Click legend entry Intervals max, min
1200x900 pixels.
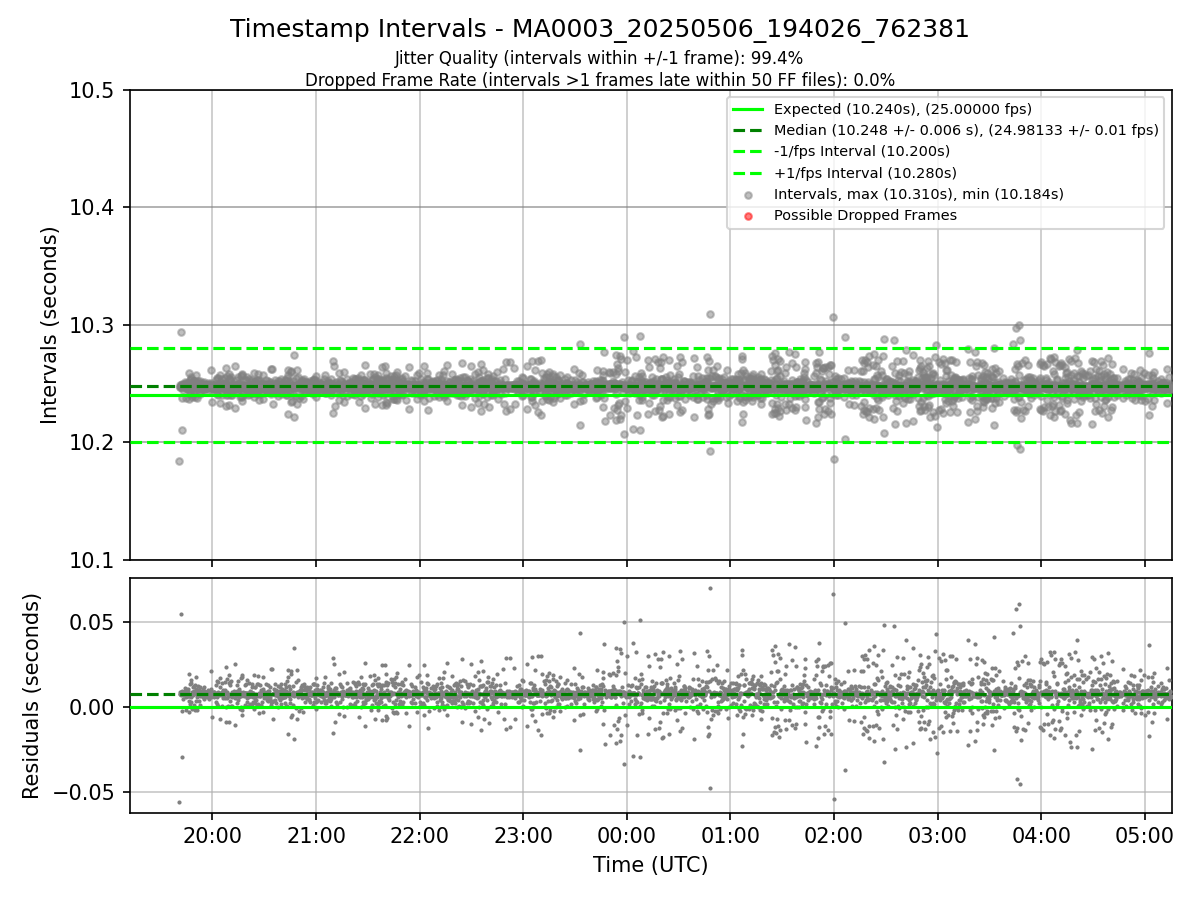point(919,194)
